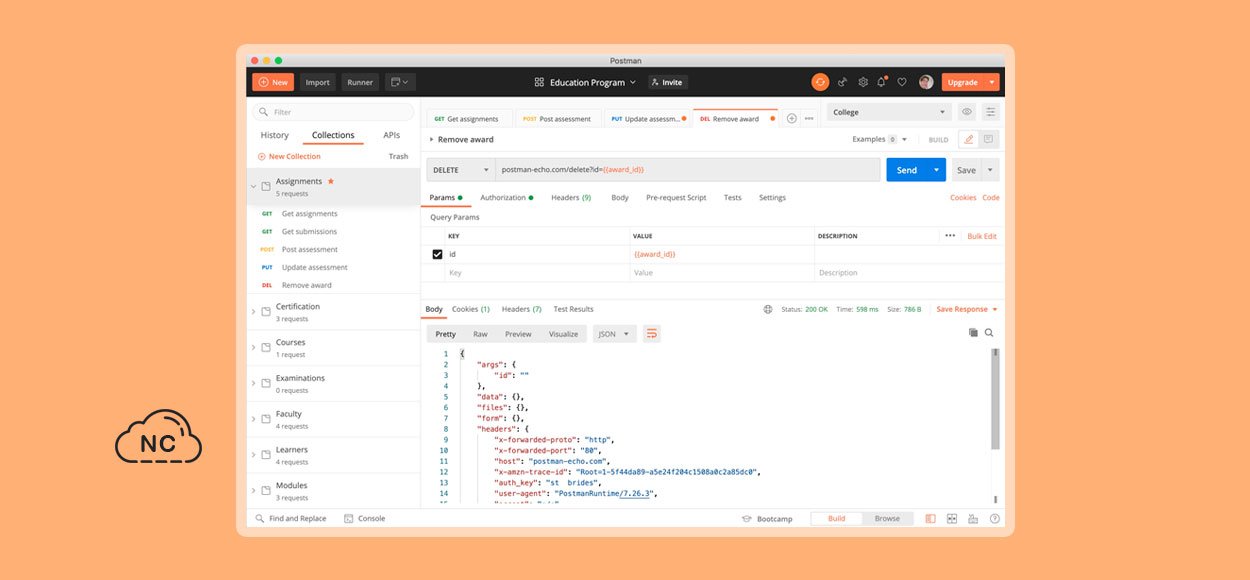Select the Pretty response view

coord(446,334)
